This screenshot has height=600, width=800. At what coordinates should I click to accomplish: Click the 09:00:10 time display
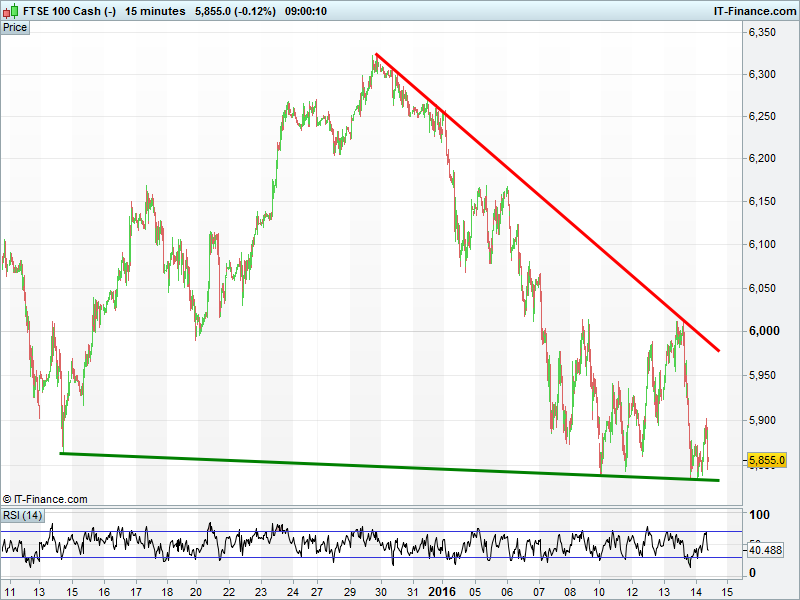(306, 11)
